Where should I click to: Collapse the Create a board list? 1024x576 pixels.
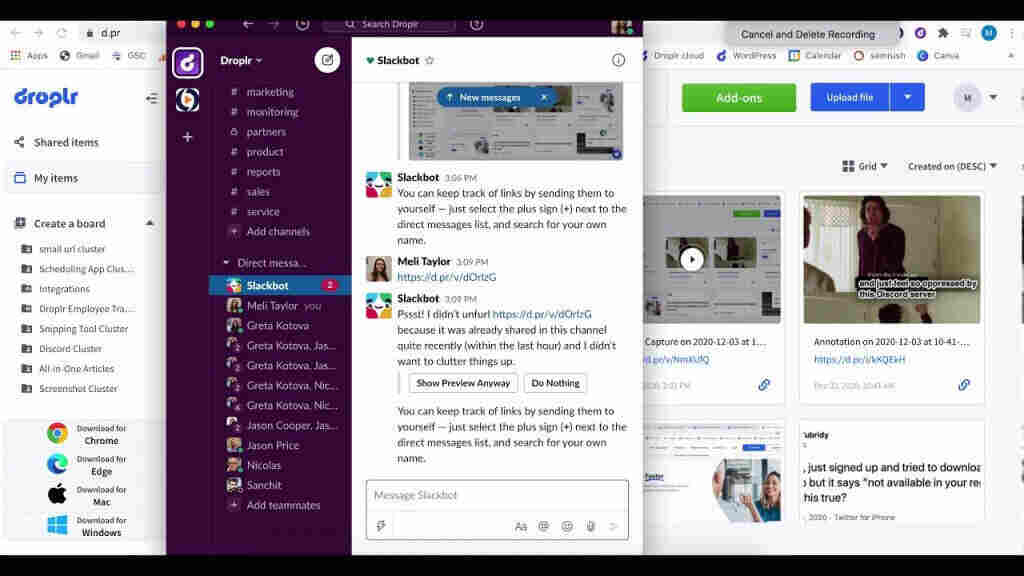(150, 223)
